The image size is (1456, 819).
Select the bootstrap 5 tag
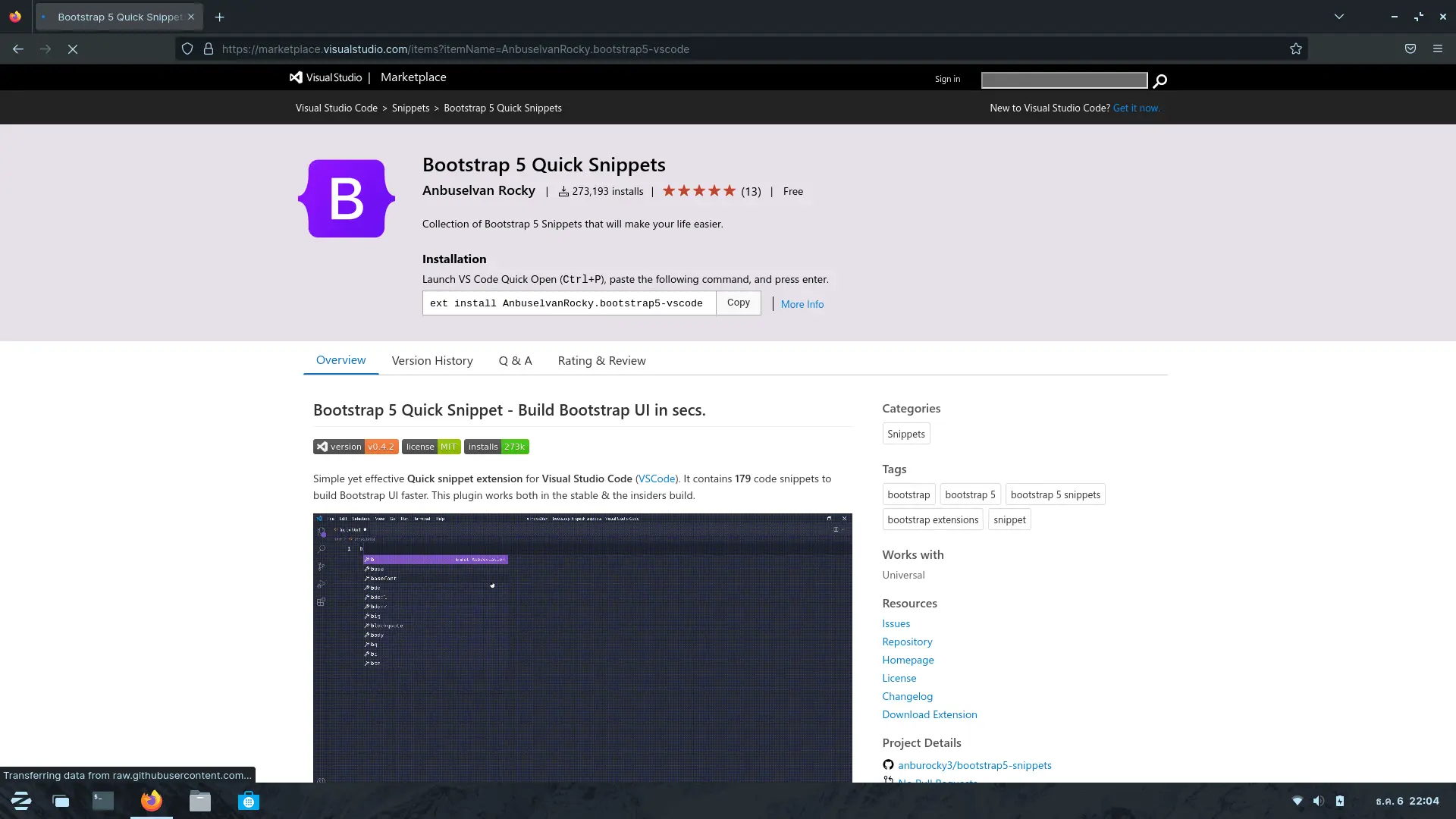coord(970,494)
